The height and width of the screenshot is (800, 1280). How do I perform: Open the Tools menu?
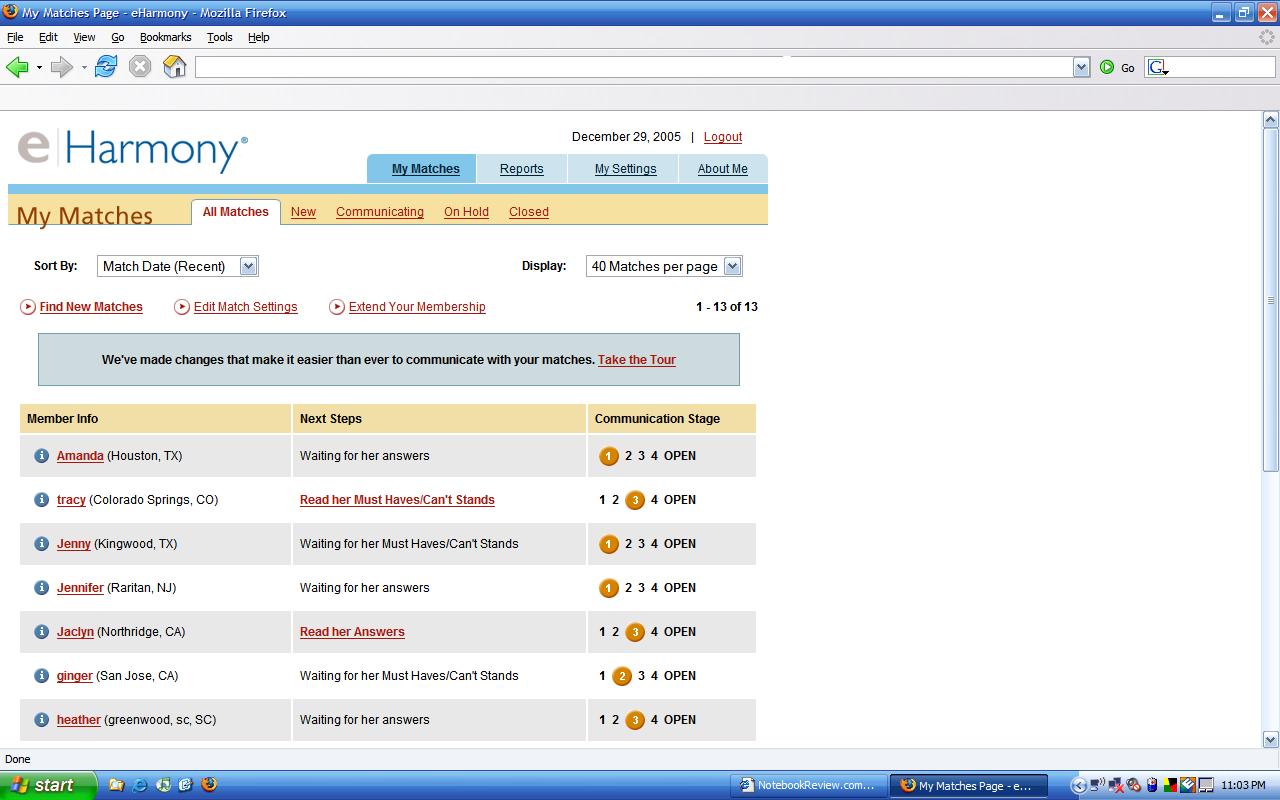point(219,37)
